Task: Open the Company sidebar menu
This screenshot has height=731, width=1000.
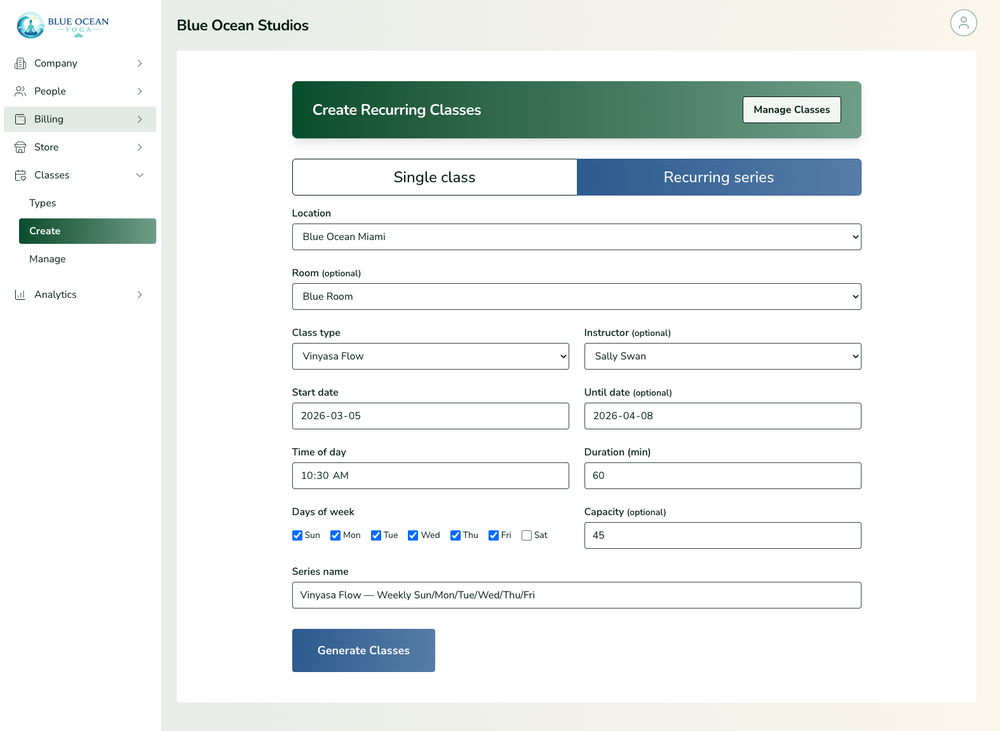Action: pos(80,63)
